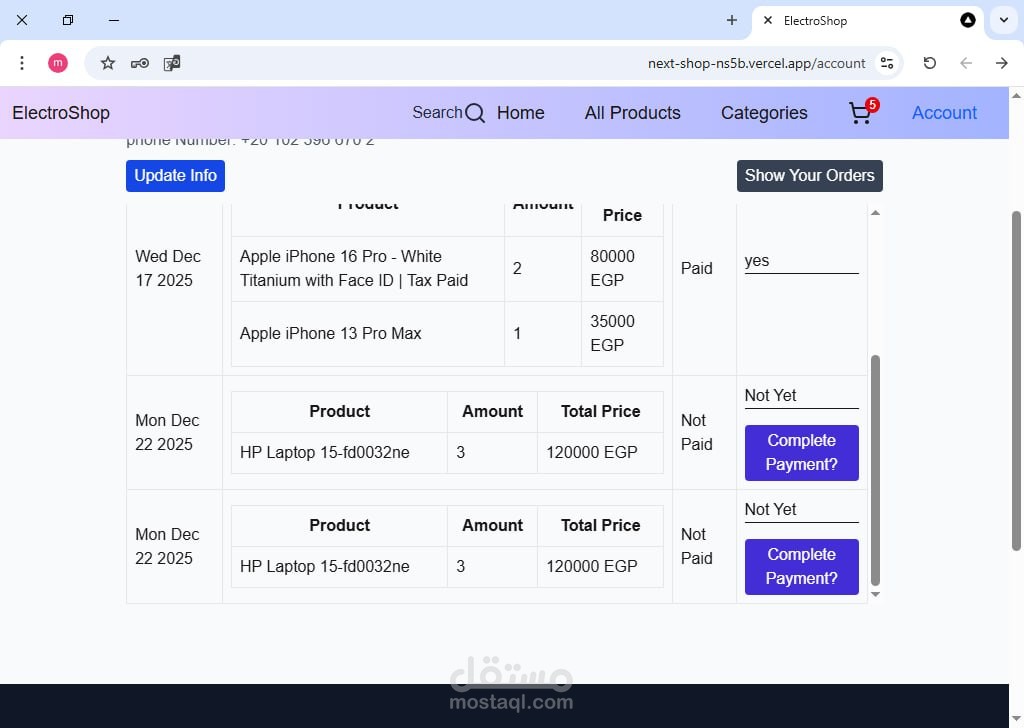Screen dimensions: 1024x728
Task: Select 'Apple iPhone 16 Pro - White Titanium' cell
Action: 368,268
